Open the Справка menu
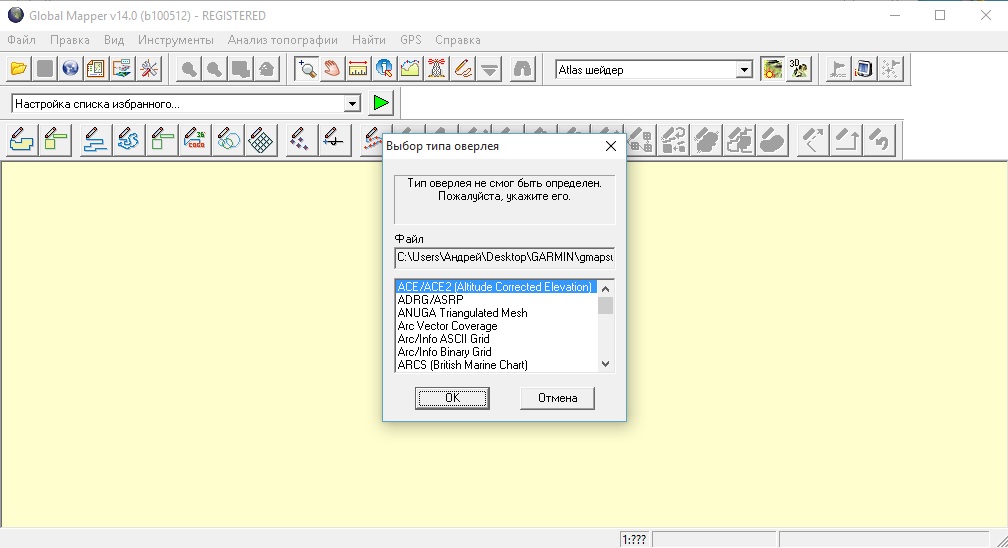The width and height of the screenshot is (1008, 548). click(x=458, y=40)
